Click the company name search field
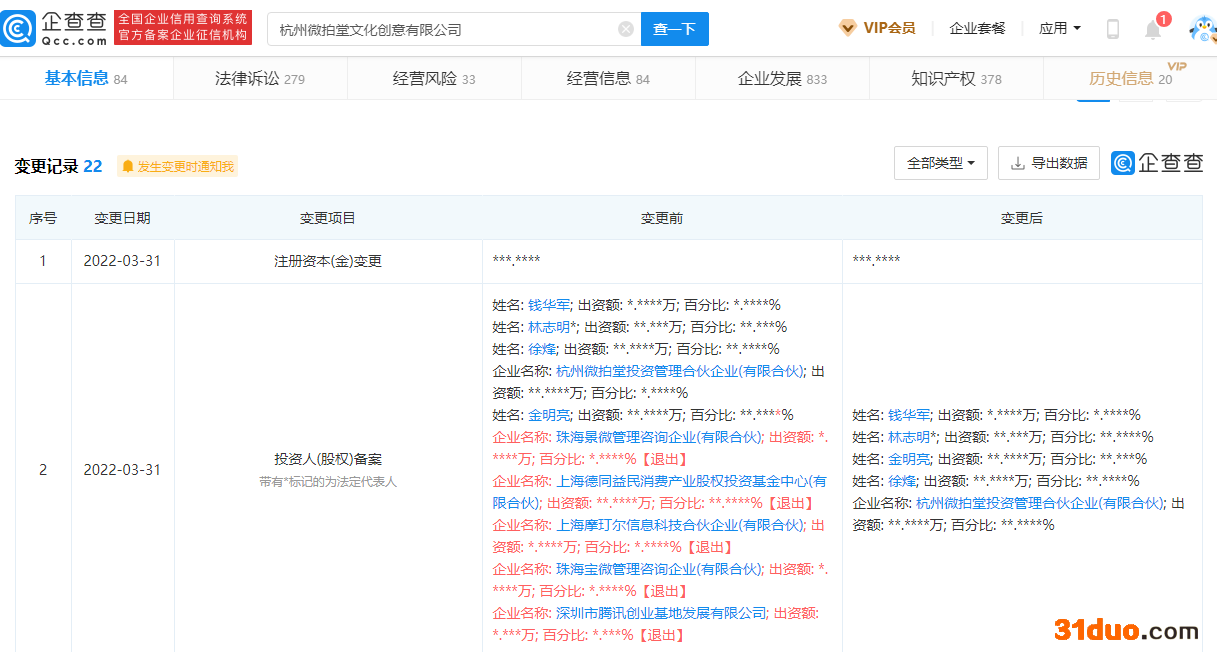 [x=440, y=29]
